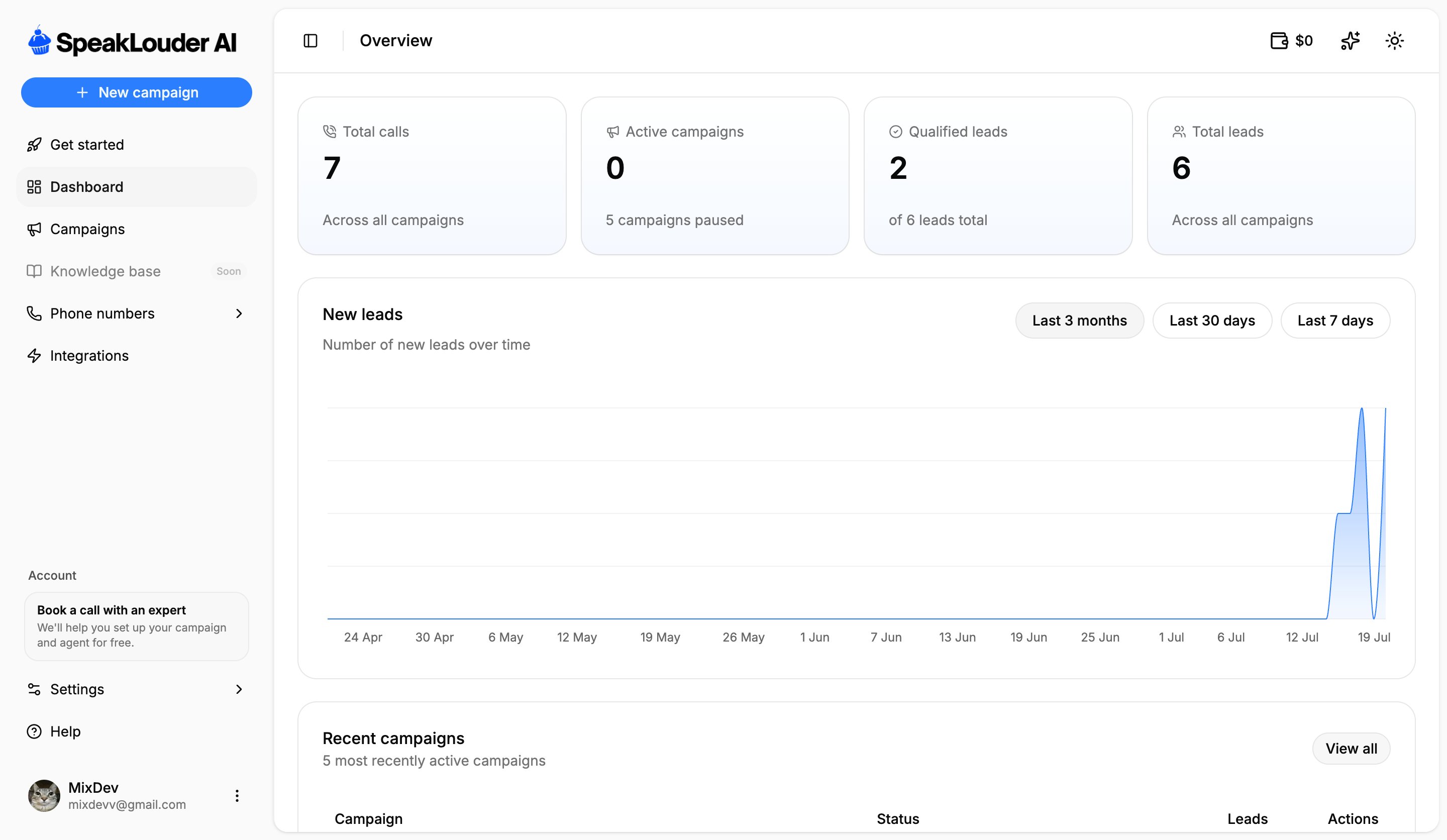Open Book a call with an expert card
The height and width of the screenshot is (840, 1447).
point(137,626)
